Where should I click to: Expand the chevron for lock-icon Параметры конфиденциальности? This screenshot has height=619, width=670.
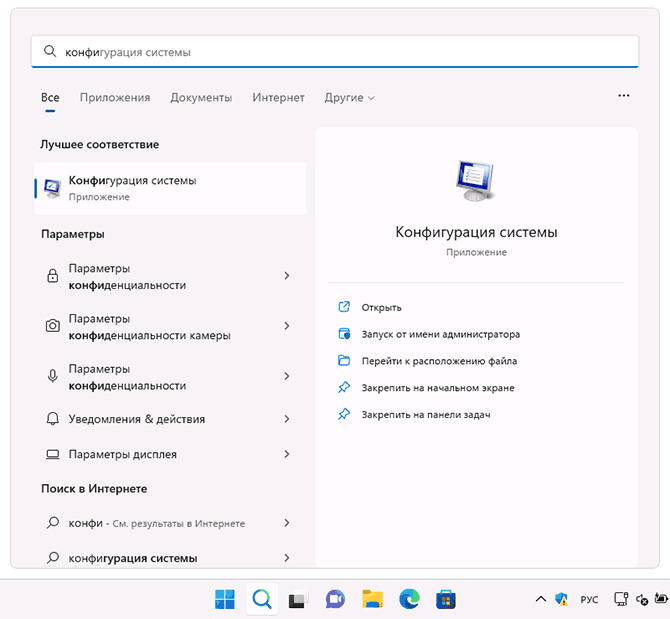click(x=287, y=276)
